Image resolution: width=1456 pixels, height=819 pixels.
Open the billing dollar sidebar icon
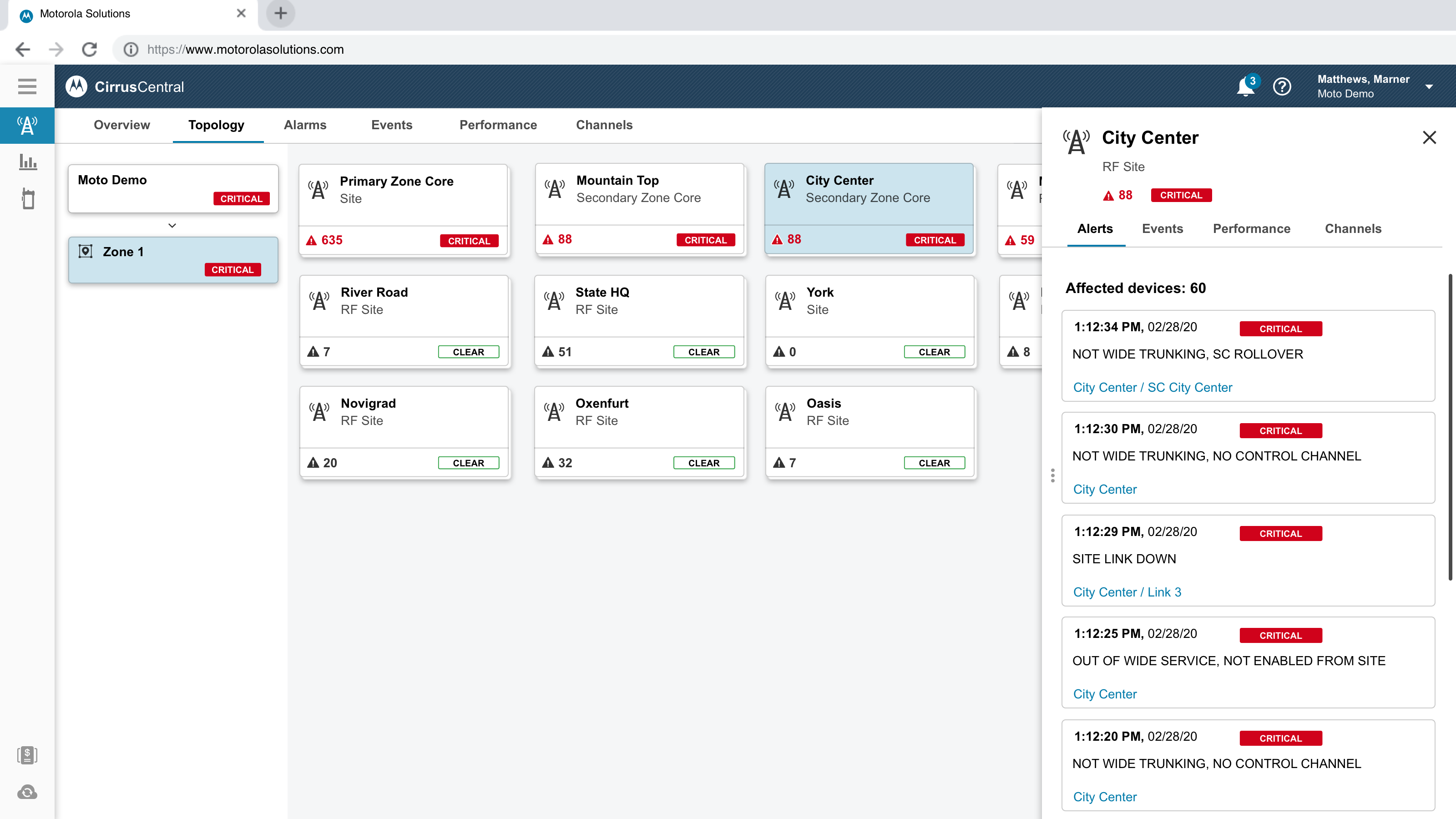click(27, 755)
